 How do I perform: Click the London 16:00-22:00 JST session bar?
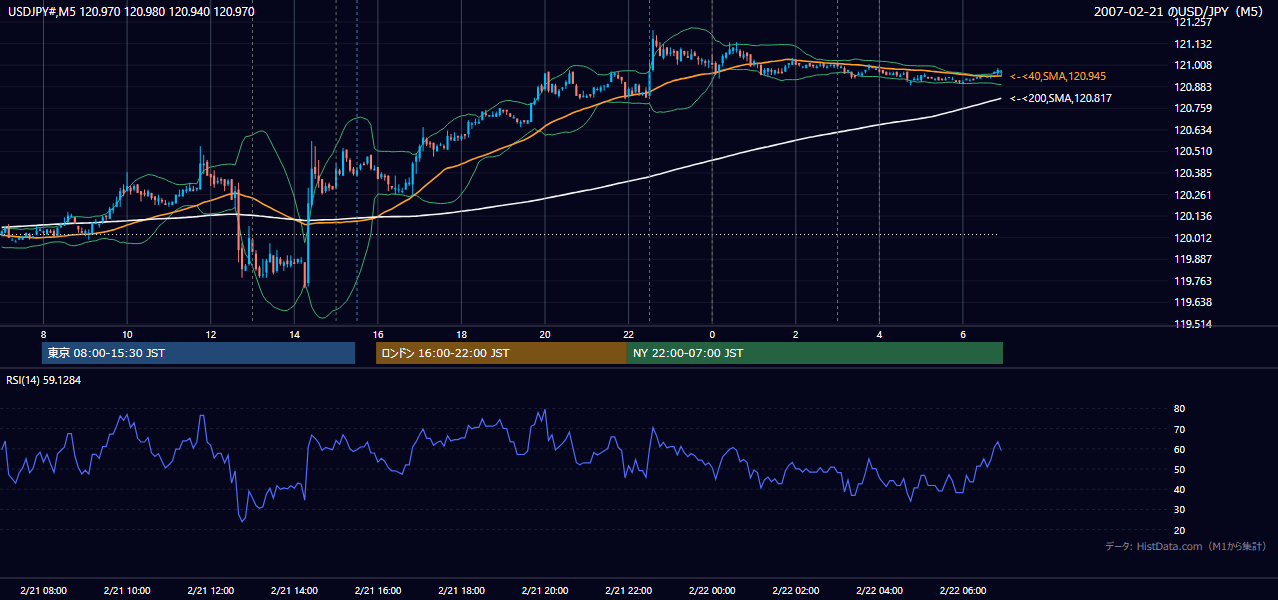501,353
